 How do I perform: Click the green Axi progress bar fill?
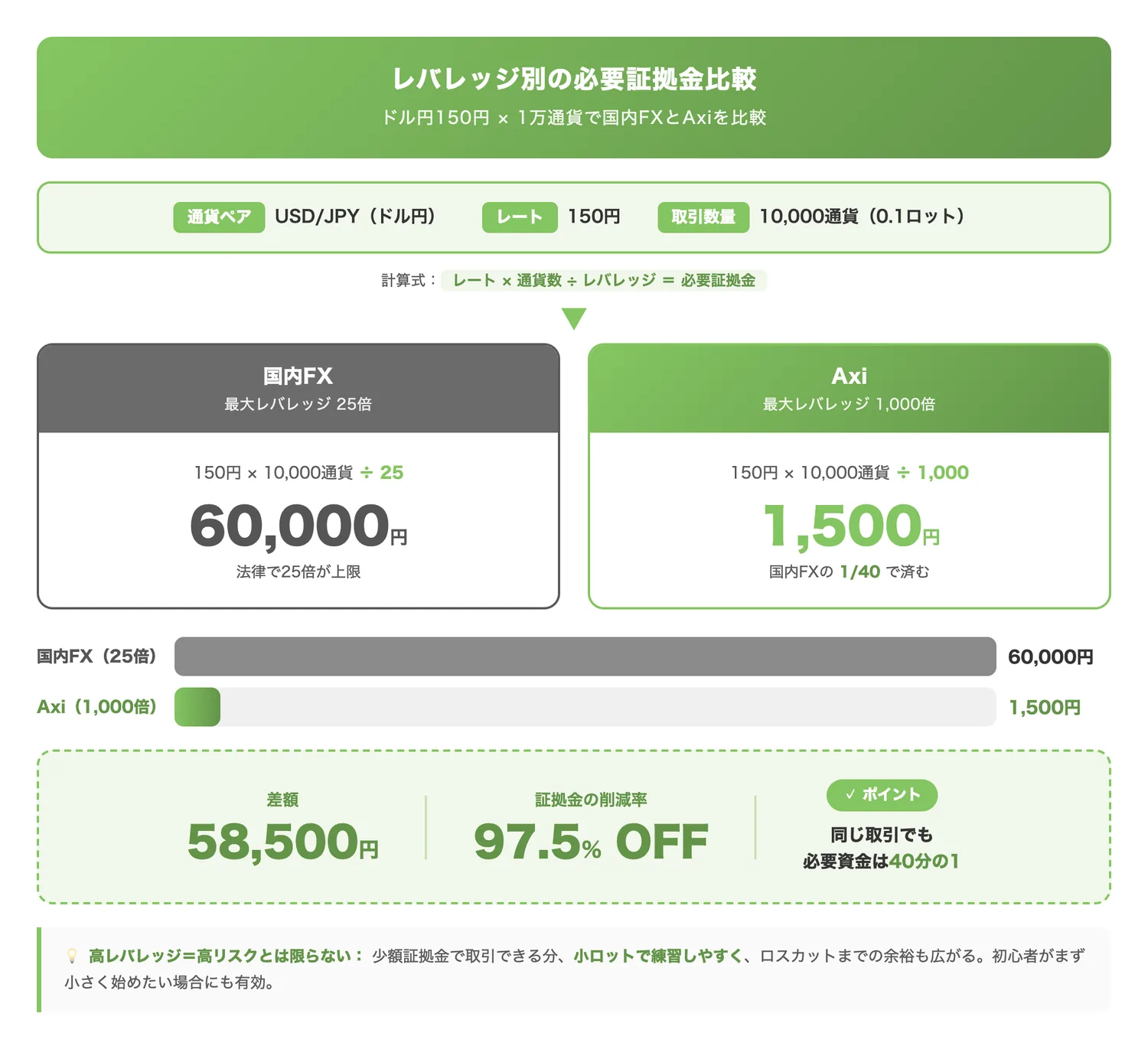pyautogui.click(x=197, y=707)
